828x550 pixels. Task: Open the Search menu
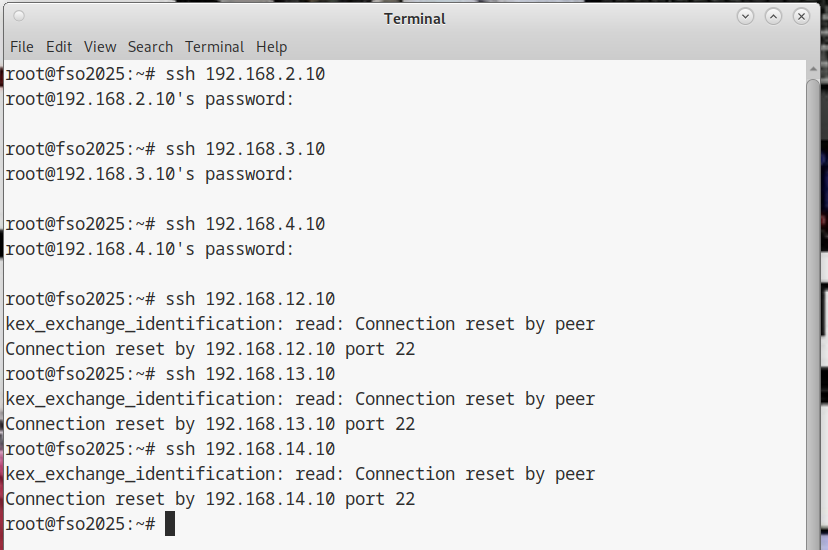[150, 47]
